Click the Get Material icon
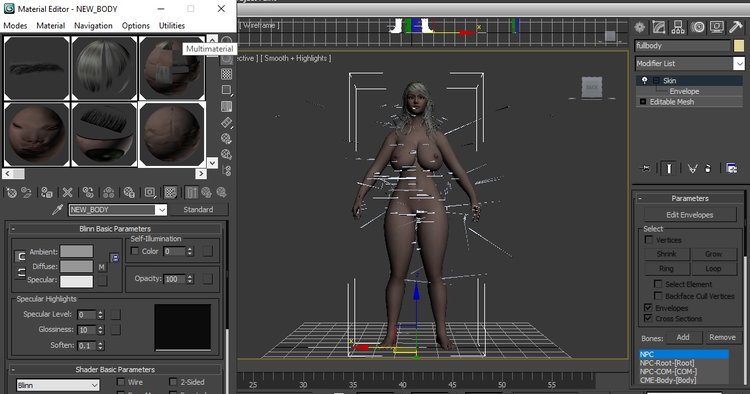 point(11,193)
